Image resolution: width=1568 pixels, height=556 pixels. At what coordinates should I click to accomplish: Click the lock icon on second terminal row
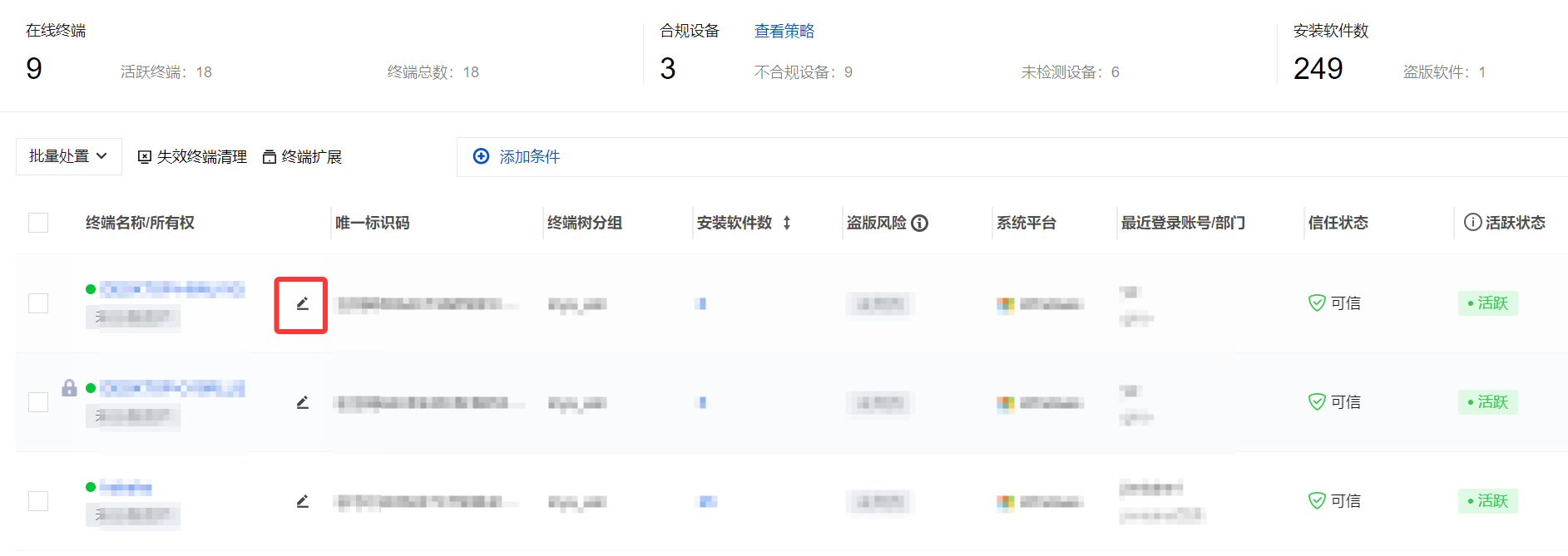[x=69, y=388]
